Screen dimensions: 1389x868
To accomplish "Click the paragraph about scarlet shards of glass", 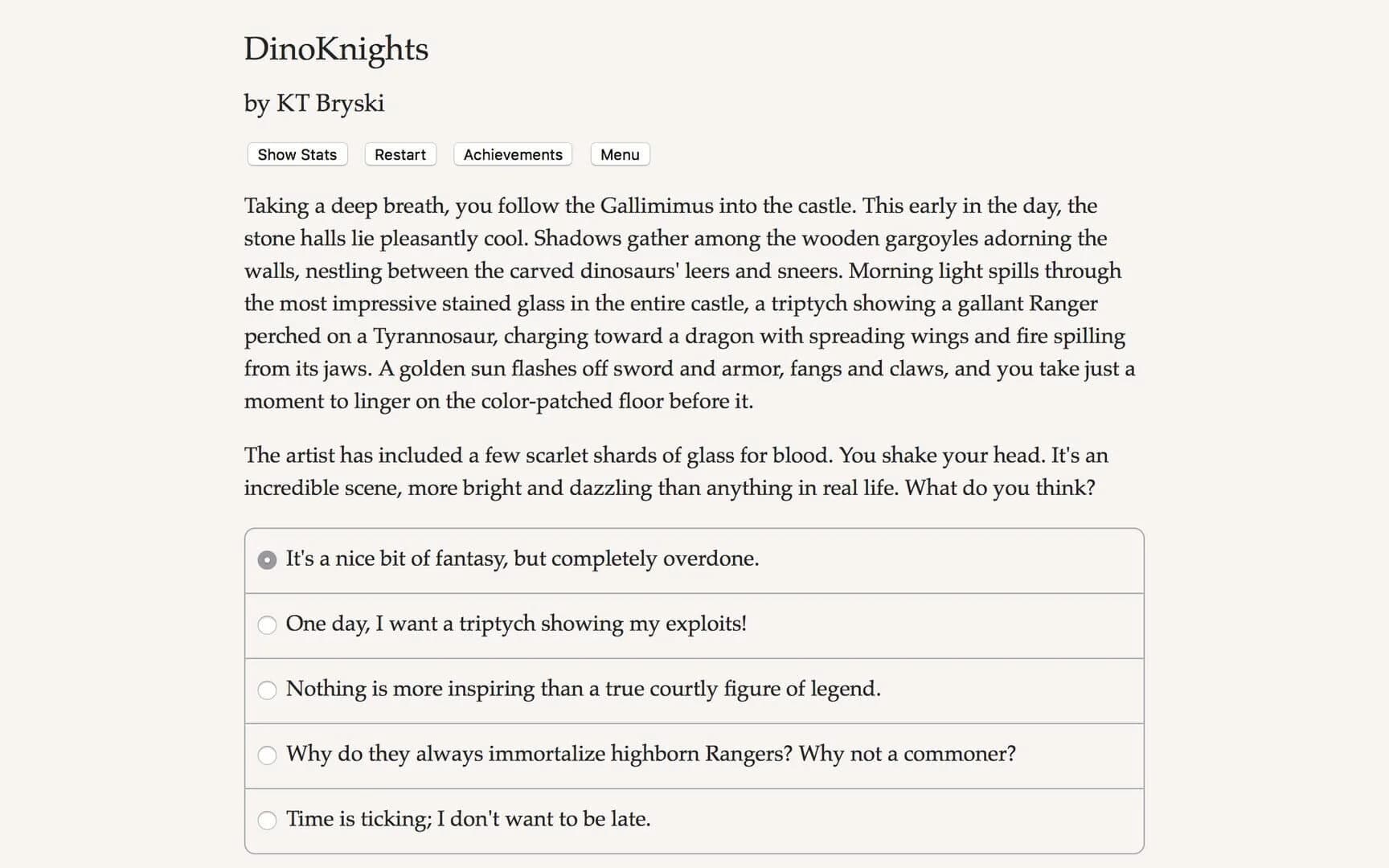I will click(675, 470).
